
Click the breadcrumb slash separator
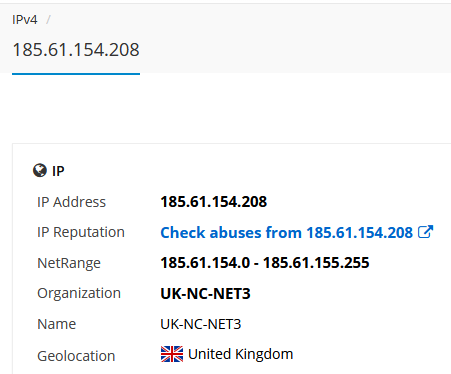pyautogui.click(x=48, y=20)
